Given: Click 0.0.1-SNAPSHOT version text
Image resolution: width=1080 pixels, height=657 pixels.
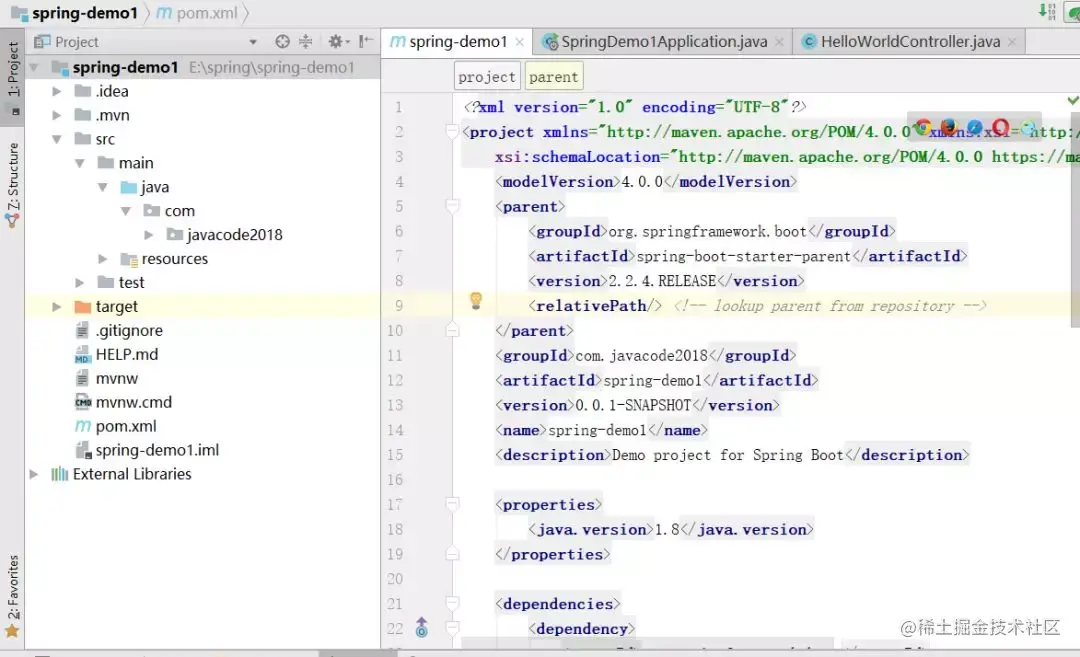Looking at the screenshot, I should click(x=633, y=405).
